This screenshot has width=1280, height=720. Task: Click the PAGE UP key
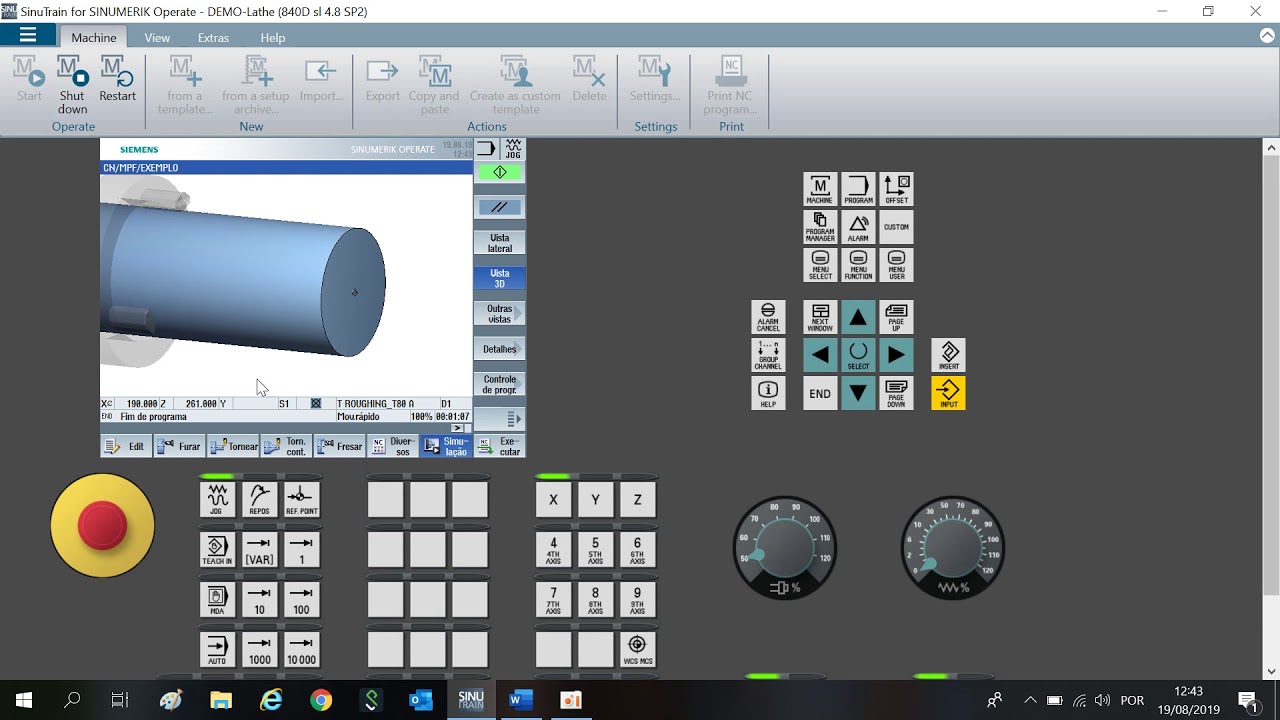pos(896,317)
